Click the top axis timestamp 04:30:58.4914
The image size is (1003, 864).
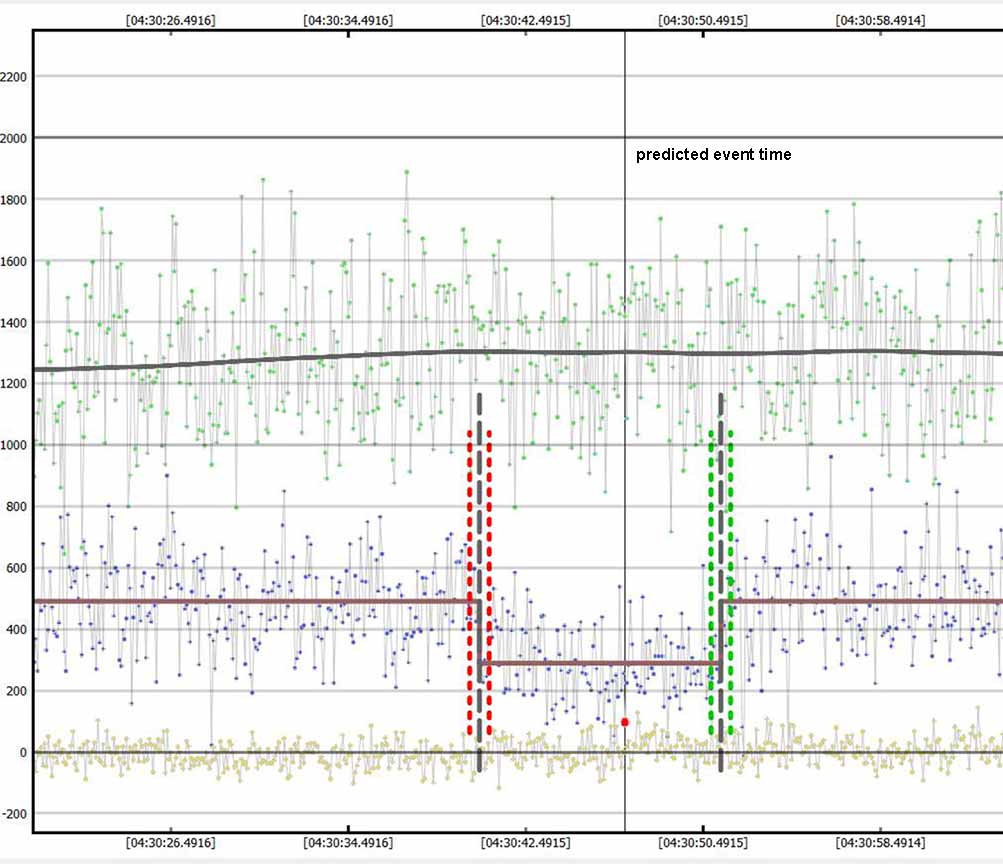[x=881, y=19]
